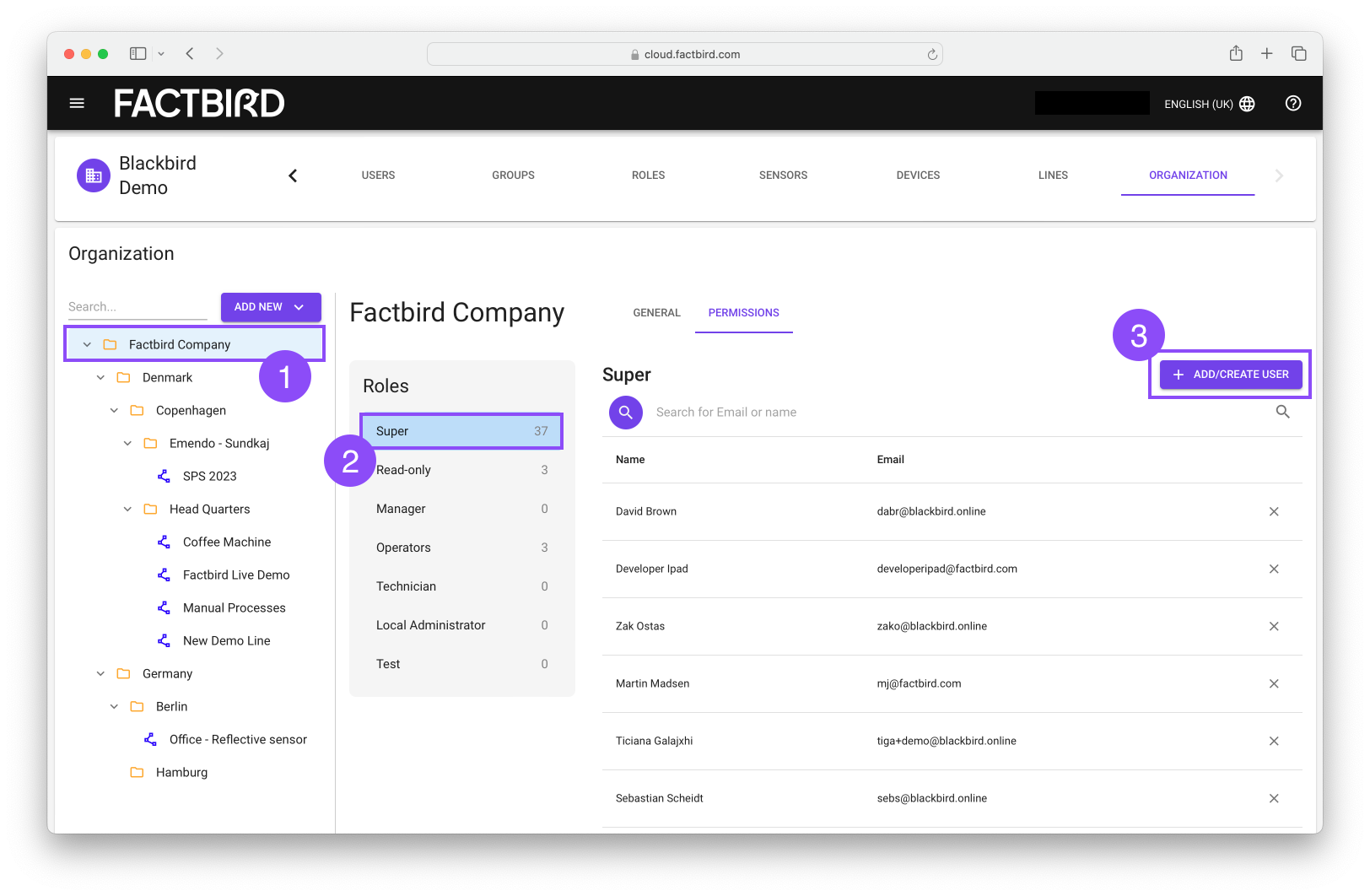Advance tabs with the right chevron arrow
Image resolution: width=1370 pixels, height=896 pixels.
pos(1279,175)
